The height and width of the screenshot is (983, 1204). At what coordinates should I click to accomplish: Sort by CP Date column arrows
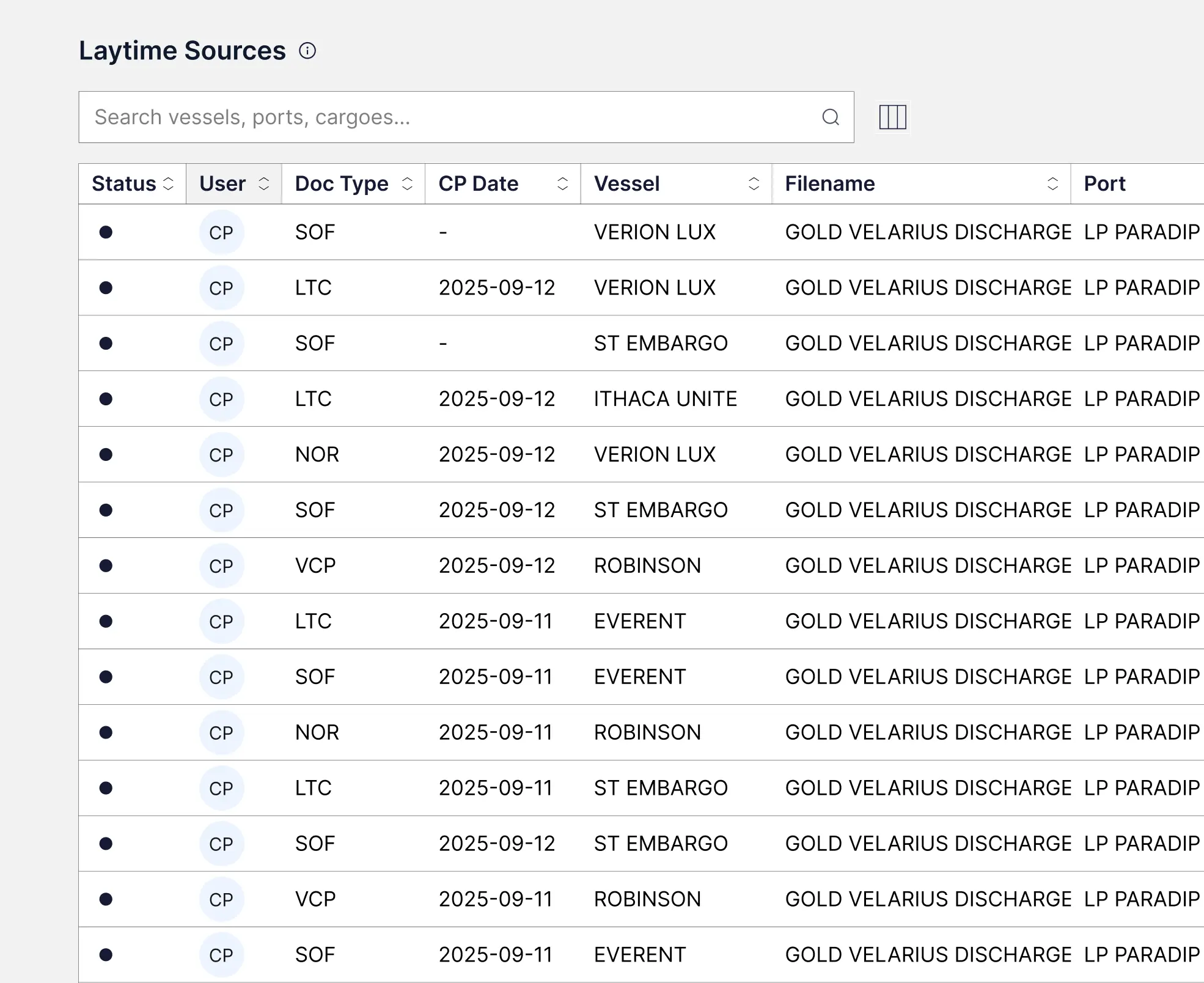[562, 184]
